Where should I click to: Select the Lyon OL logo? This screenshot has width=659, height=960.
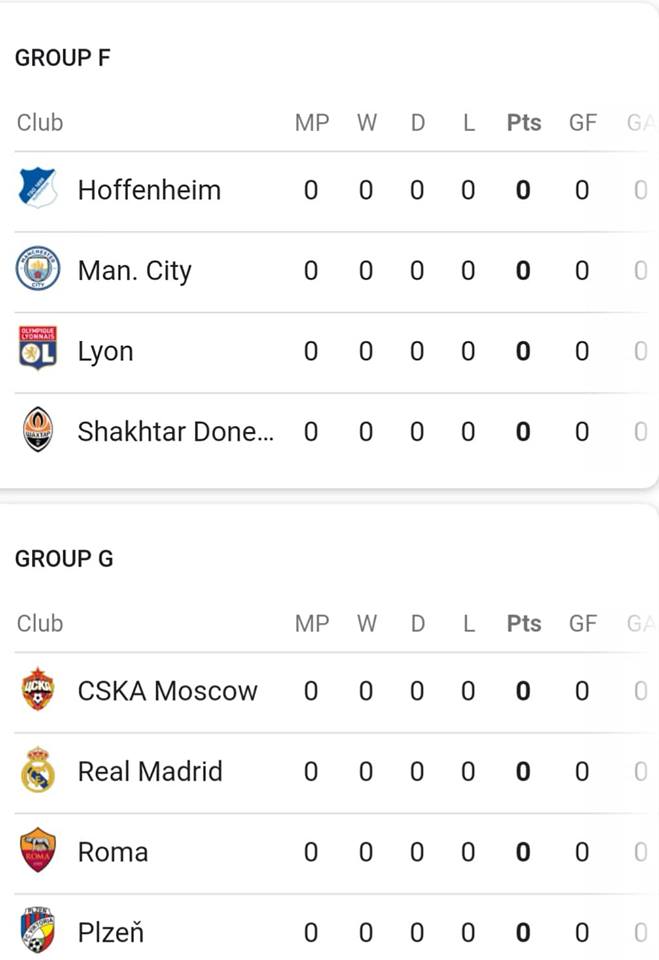click(38, 349)
